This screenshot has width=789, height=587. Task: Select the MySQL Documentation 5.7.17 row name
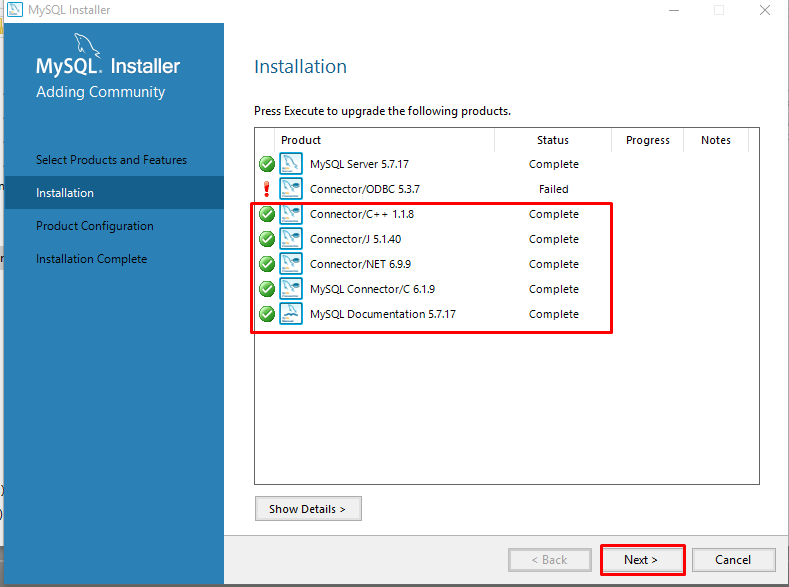click(x=382, y=314)
